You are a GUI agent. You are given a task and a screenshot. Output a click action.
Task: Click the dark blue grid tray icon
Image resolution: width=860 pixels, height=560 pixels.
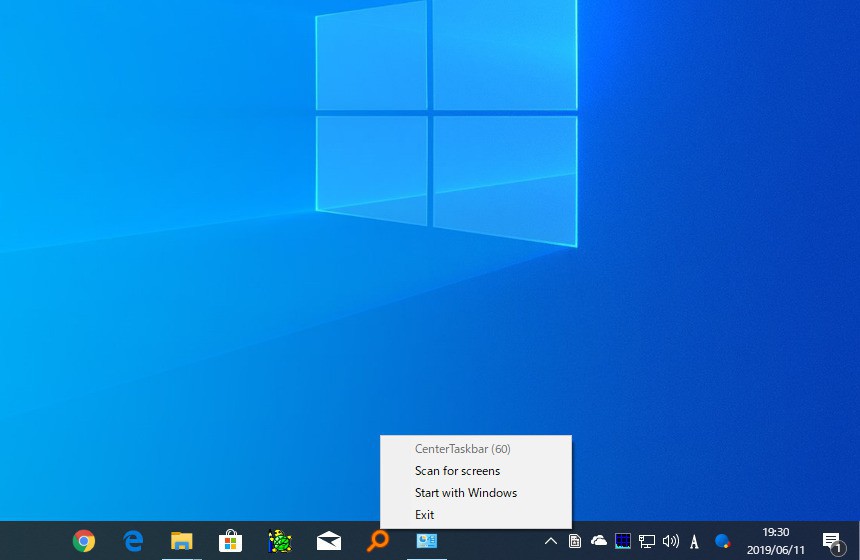tap(623, 541)
